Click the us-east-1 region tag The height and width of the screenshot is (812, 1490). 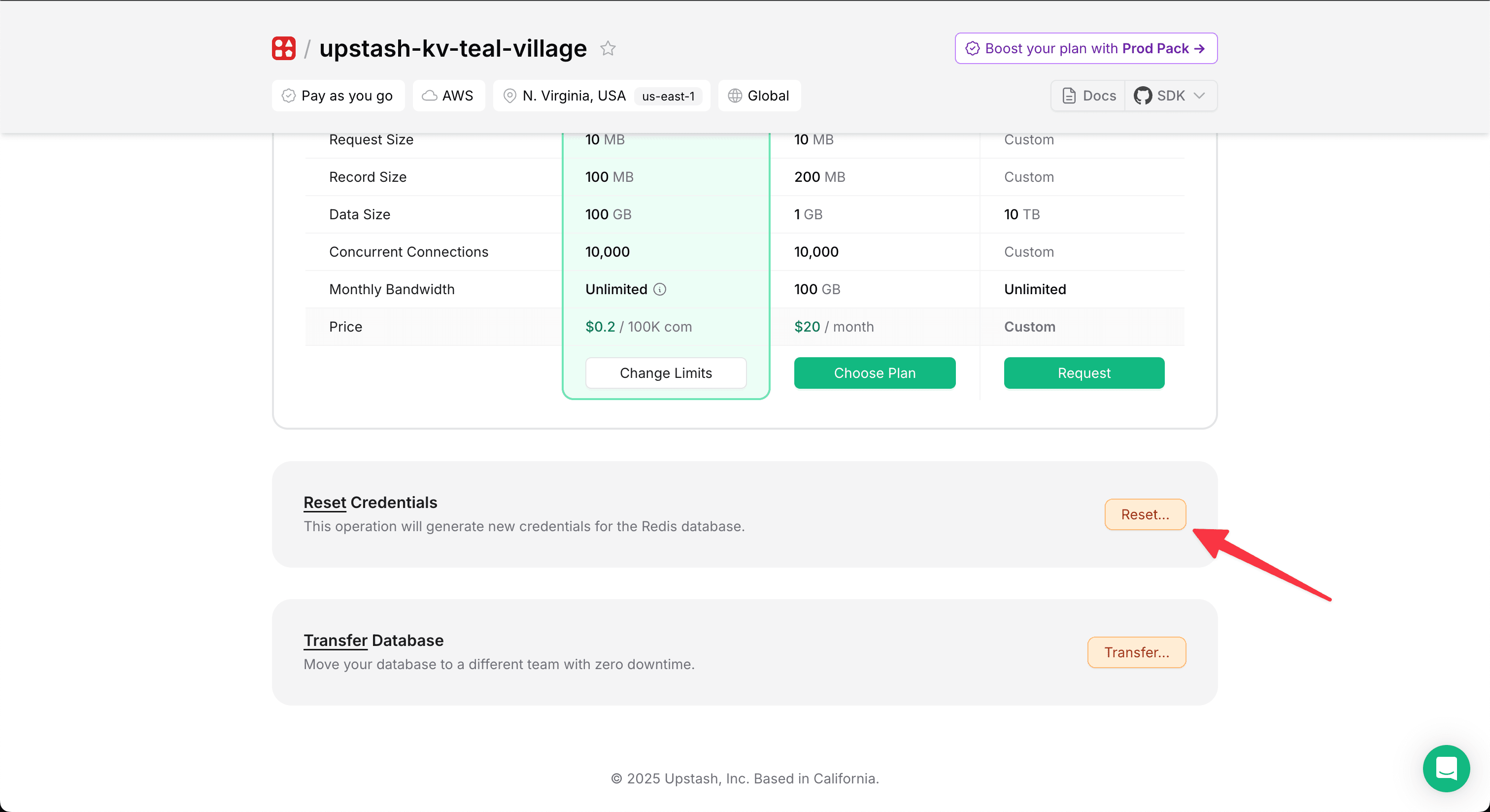pyautogui.click(x=668, y=97)
